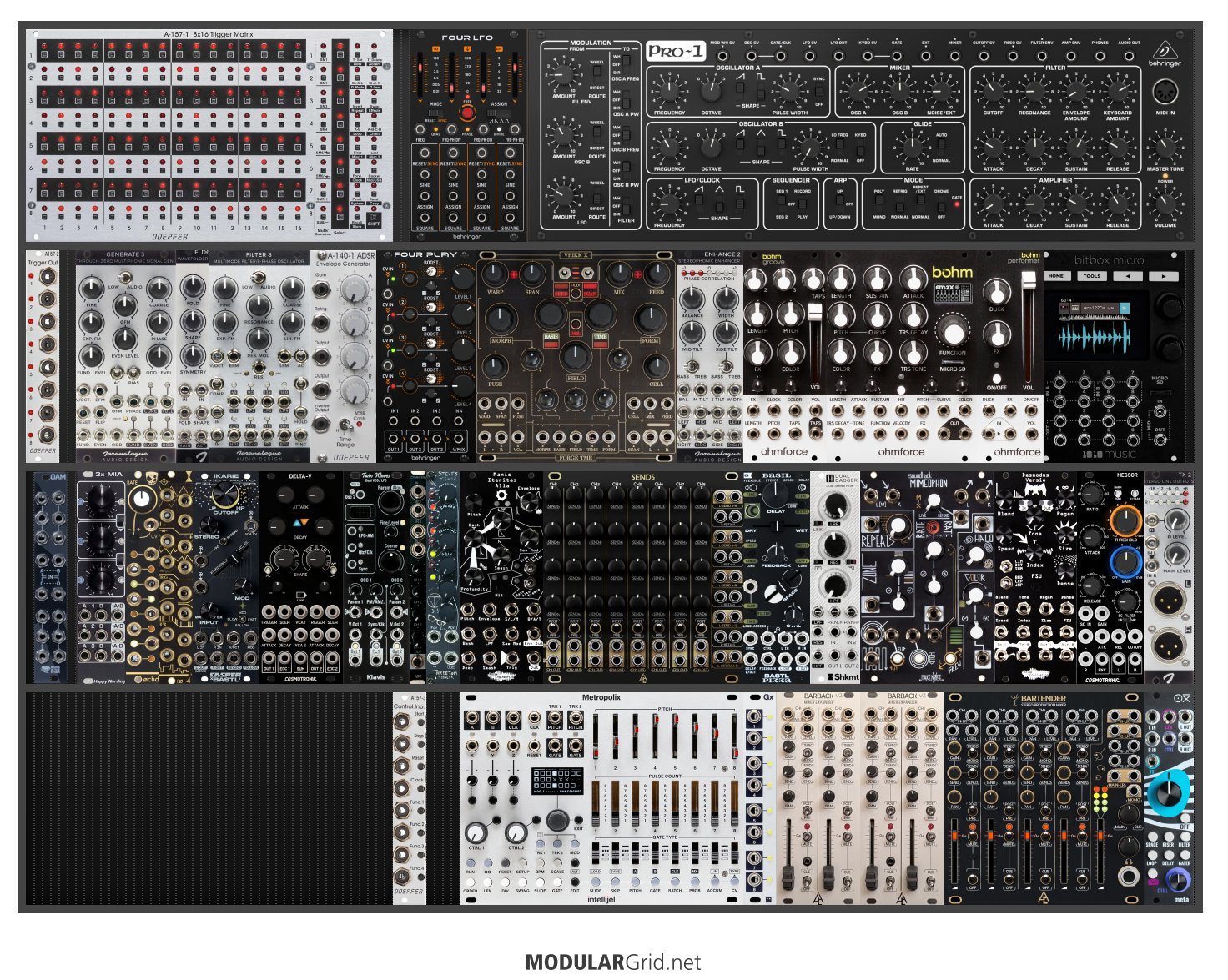Viewport: 1228px width, 980px height.
Task: Flip the Glide Auto/Normal switch
Action: pos(941,147)
